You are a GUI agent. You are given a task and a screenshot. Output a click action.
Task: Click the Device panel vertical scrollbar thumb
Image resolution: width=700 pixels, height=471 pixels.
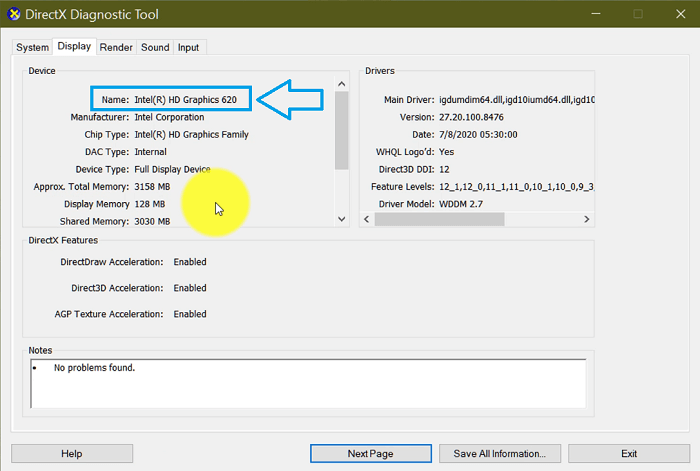point(342,130)
